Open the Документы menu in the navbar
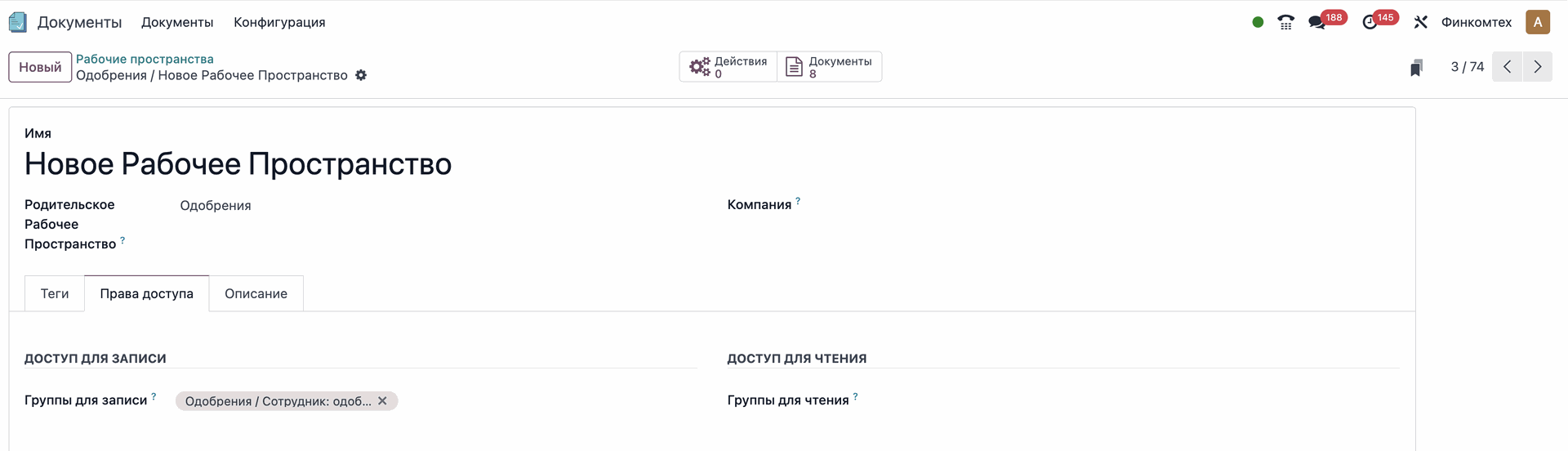The height and width of the screenshot is (451, 1568). click(x=177, y=22)
